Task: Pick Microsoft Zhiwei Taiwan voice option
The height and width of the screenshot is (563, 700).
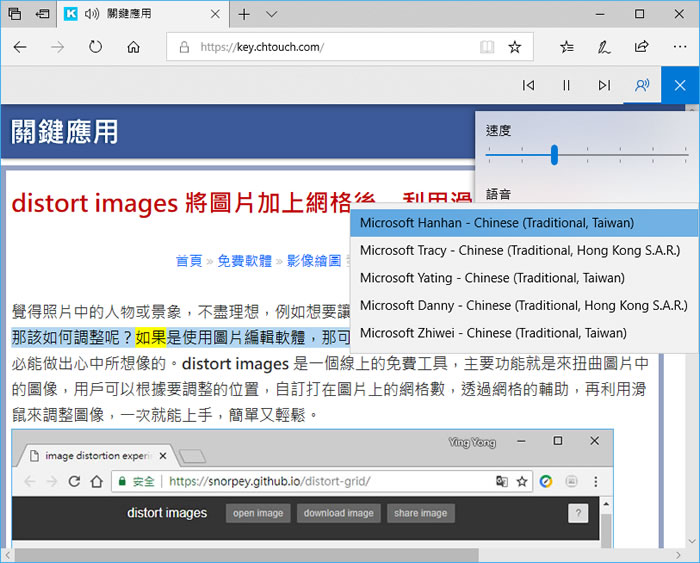Action: [x=493, y=333]
